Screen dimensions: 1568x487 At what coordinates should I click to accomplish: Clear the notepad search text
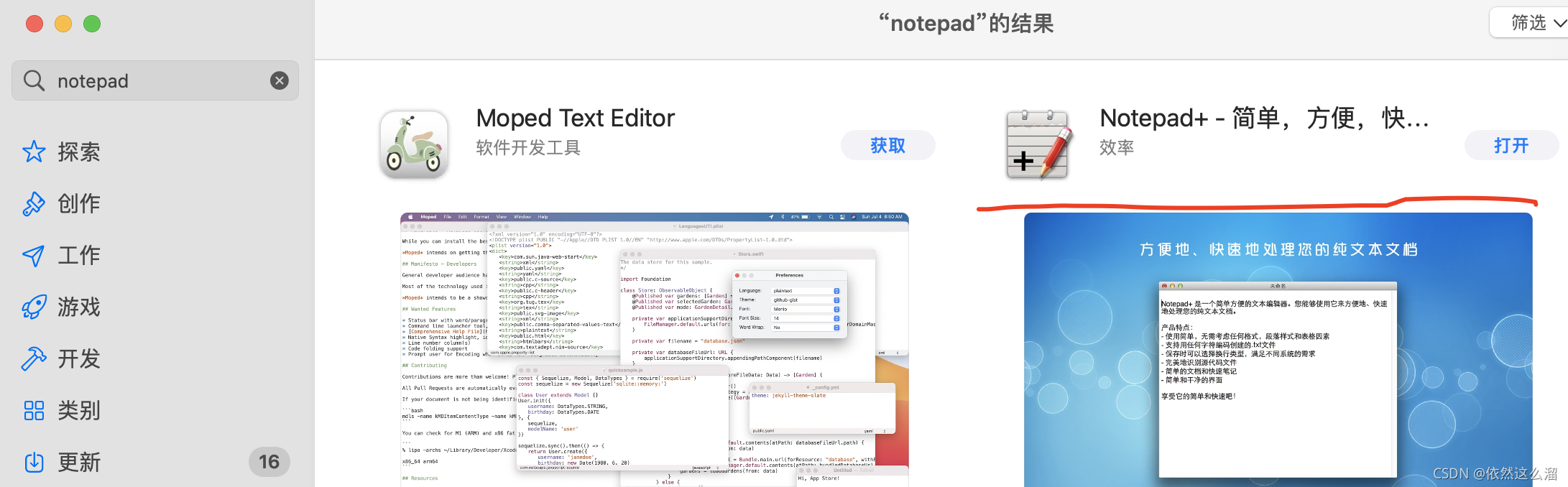point(280,80)
